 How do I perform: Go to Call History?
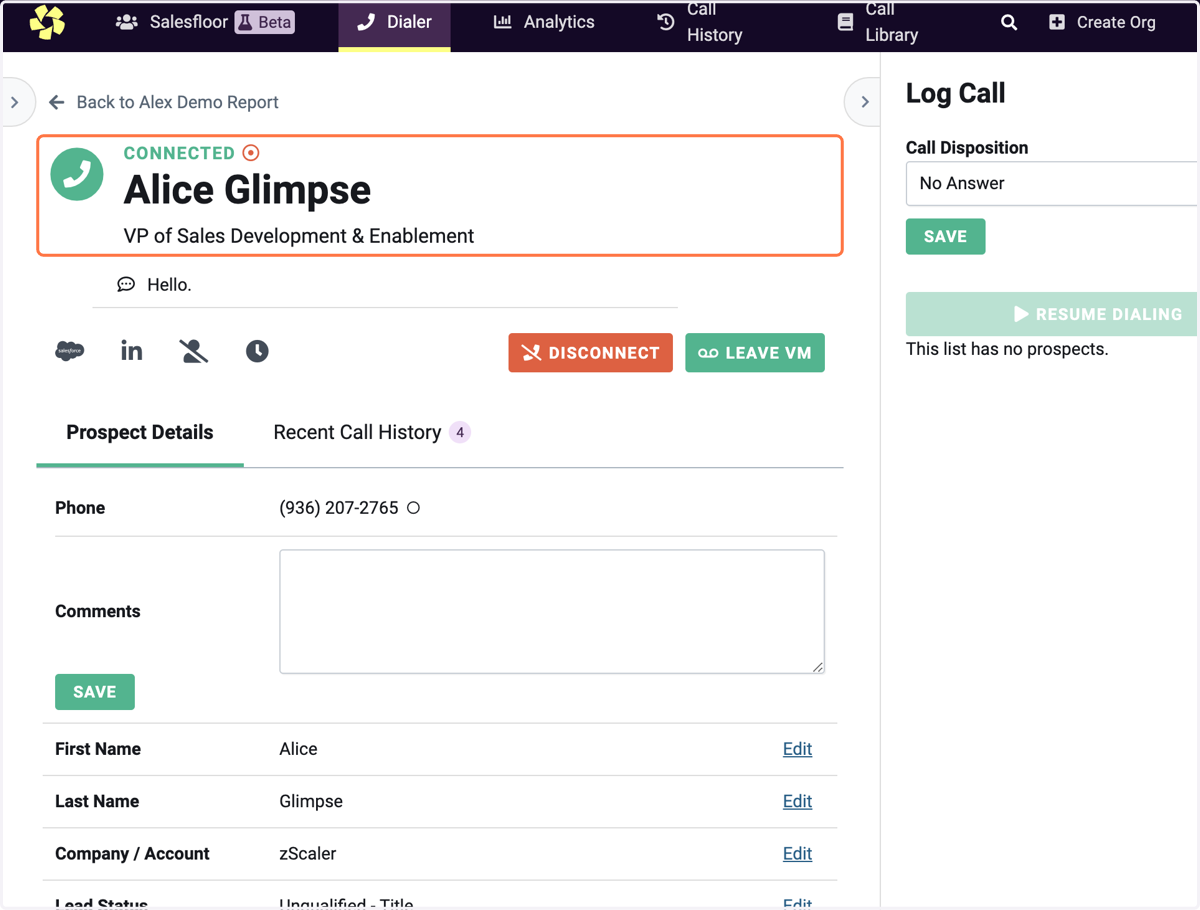700,22
